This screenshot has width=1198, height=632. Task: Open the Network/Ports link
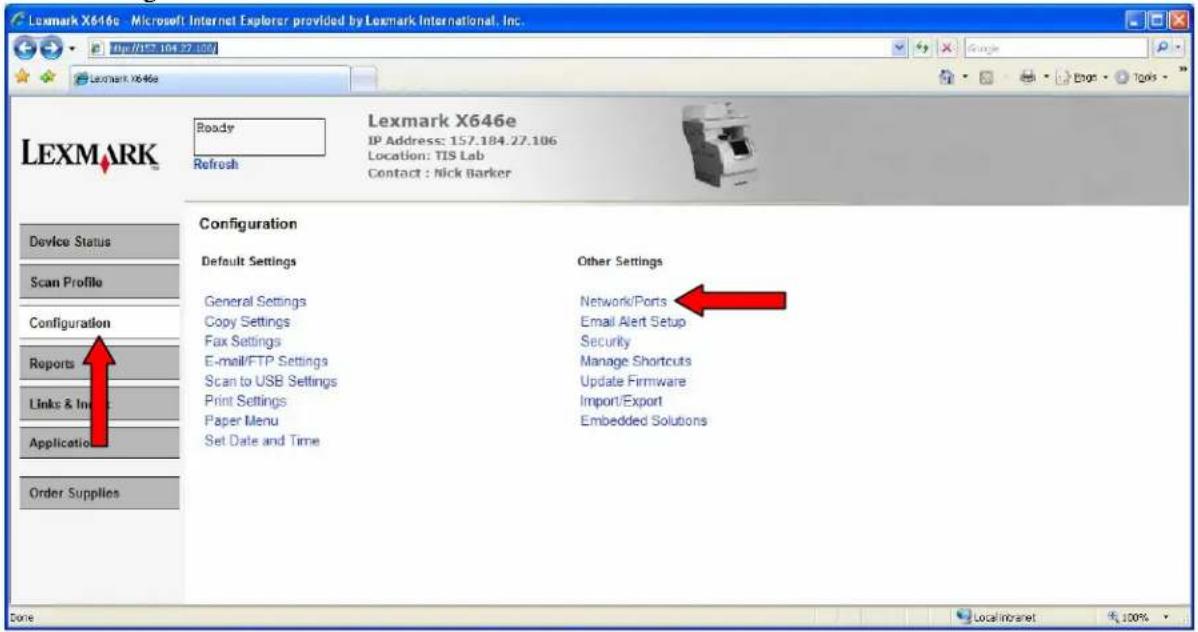click(623, 302)
